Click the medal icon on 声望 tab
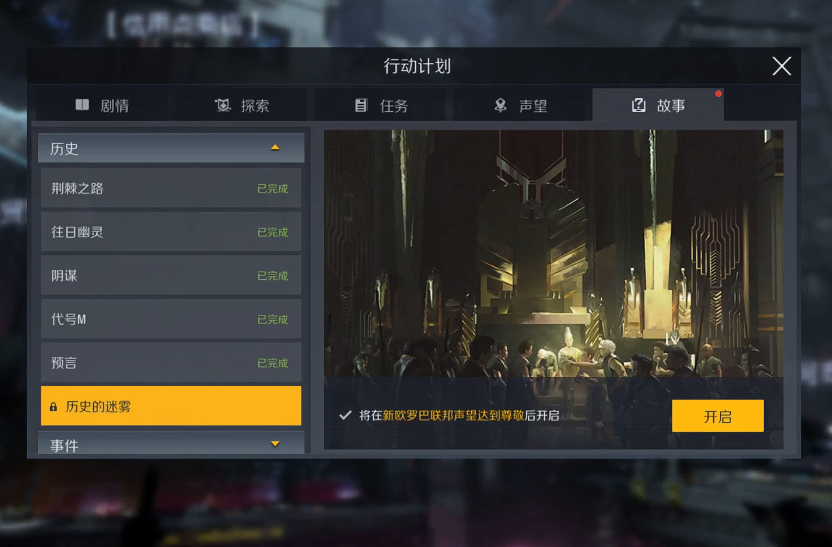 pyautogui.click(x=500, y=105)
